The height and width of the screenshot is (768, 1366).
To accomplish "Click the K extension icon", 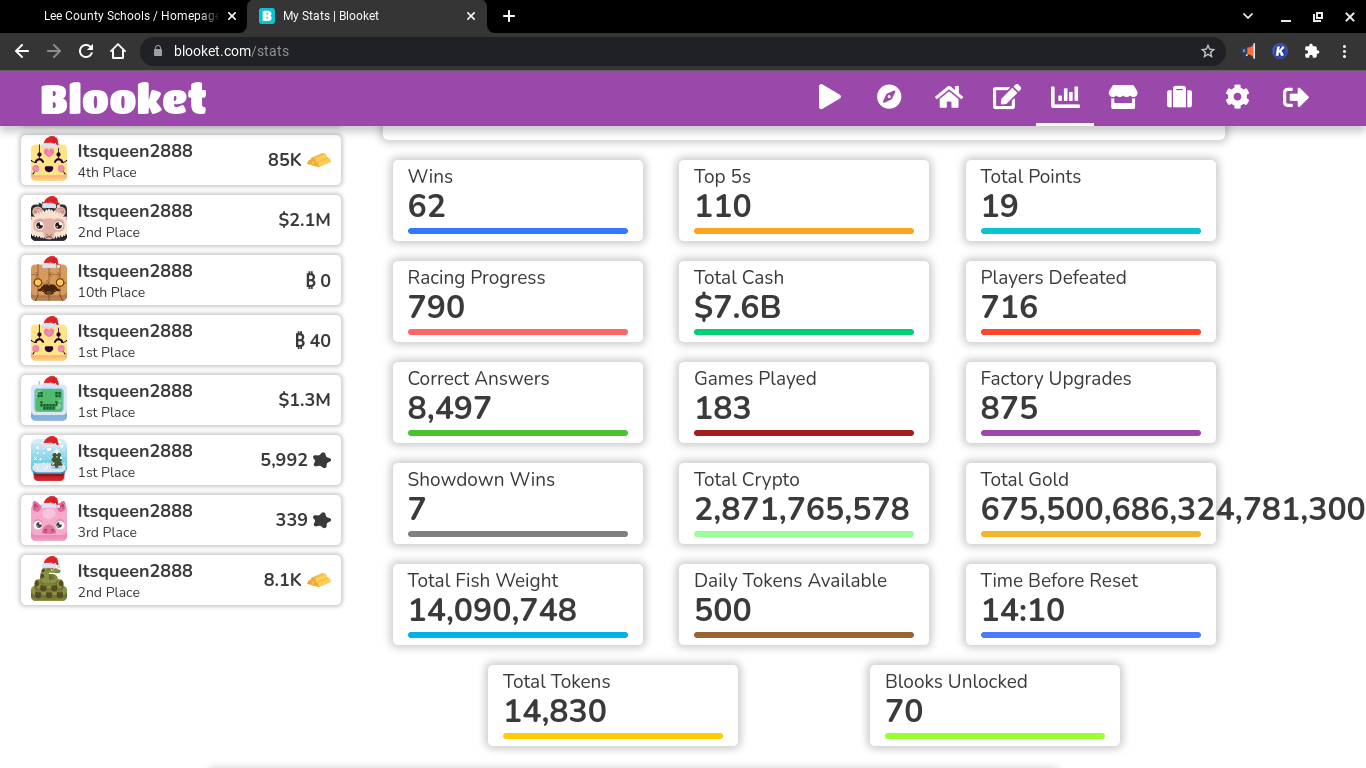I will tap(1280, 51).
